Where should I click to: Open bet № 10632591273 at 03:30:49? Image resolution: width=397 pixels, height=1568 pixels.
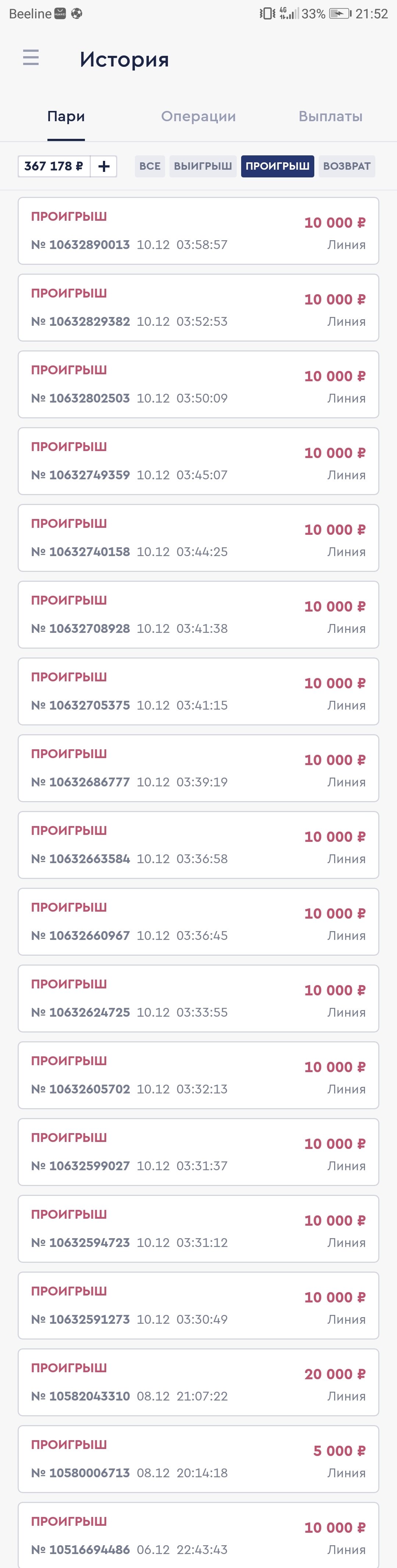tap(198, 1306)
